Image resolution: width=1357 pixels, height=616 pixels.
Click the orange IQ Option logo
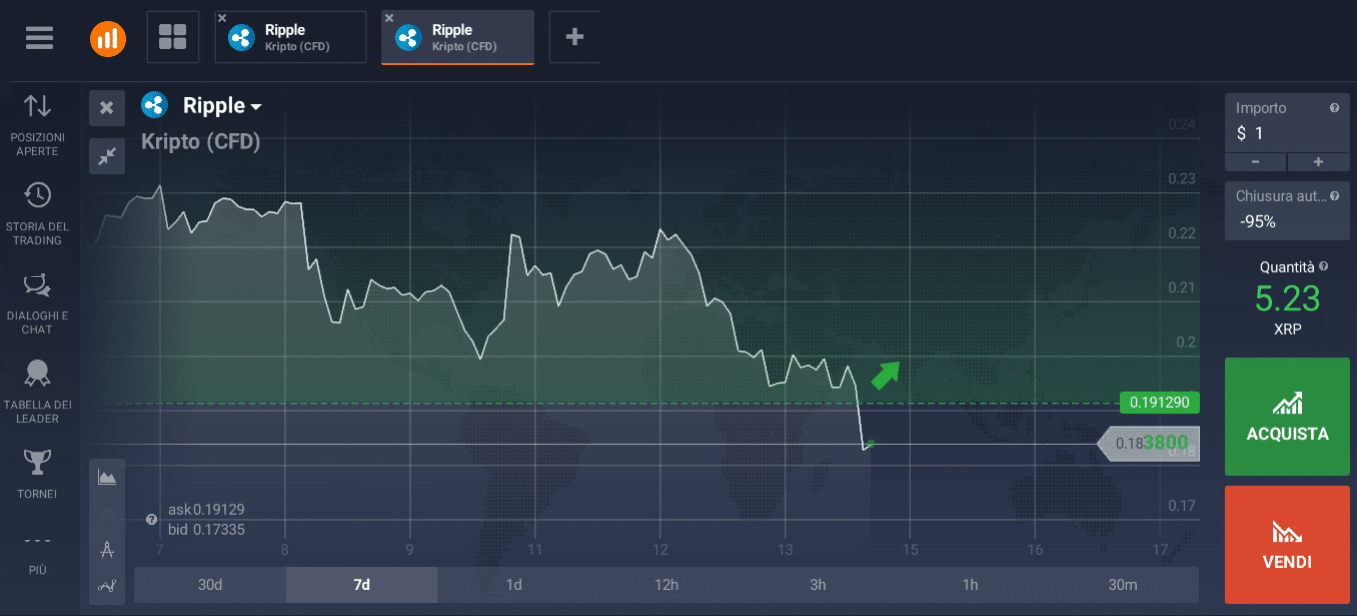click(x=108, y=38)
